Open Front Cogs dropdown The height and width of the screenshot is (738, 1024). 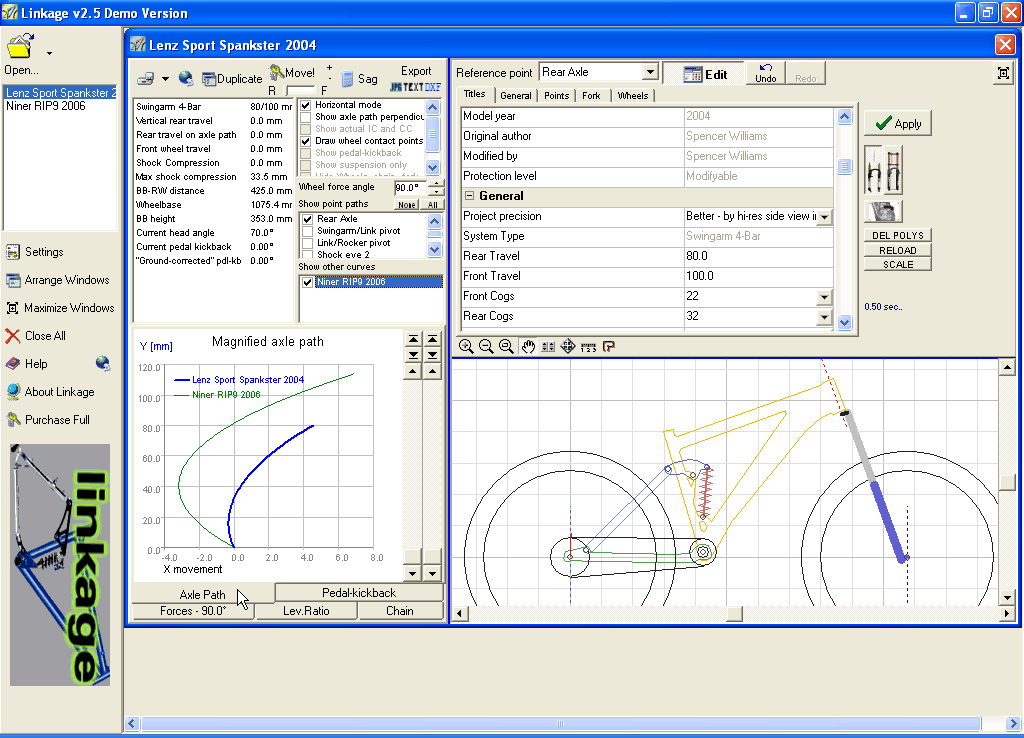[x=825, y=297]
